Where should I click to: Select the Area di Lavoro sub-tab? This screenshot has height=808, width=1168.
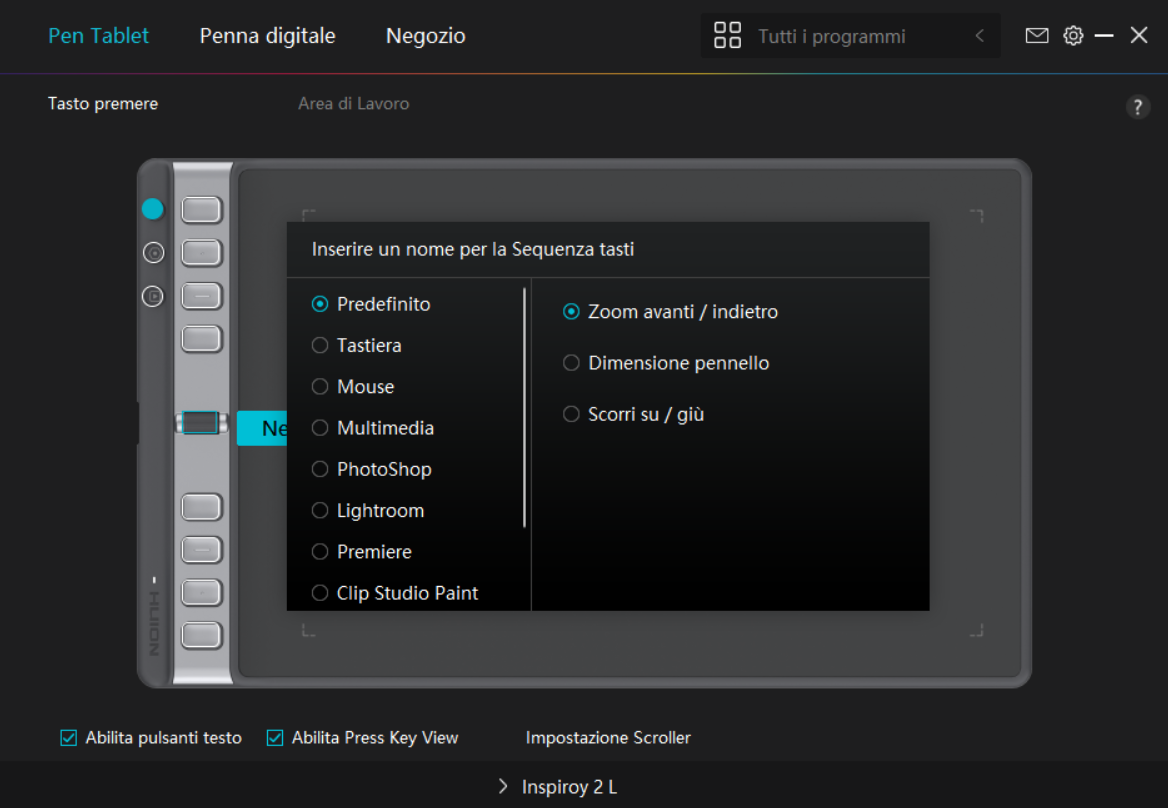[x=354, y=104]
